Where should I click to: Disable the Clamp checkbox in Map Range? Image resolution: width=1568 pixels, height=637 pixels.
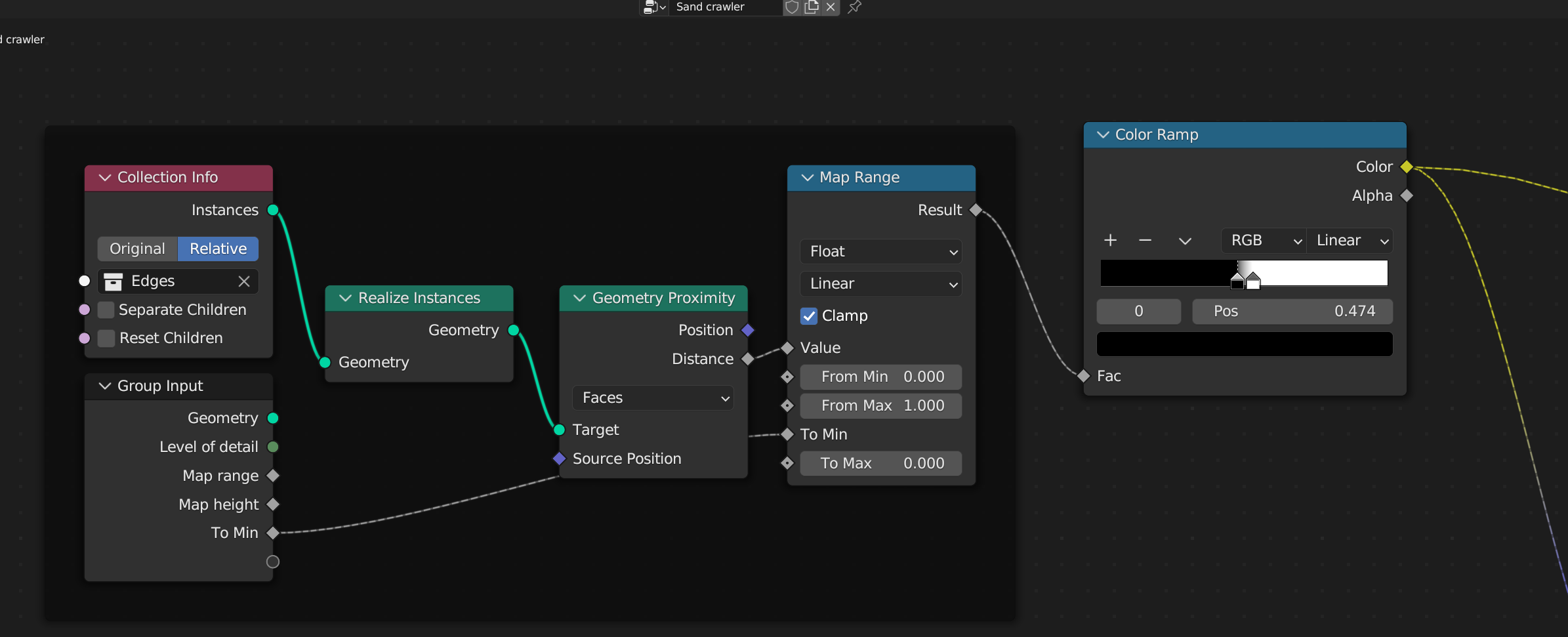click(809, 316)
